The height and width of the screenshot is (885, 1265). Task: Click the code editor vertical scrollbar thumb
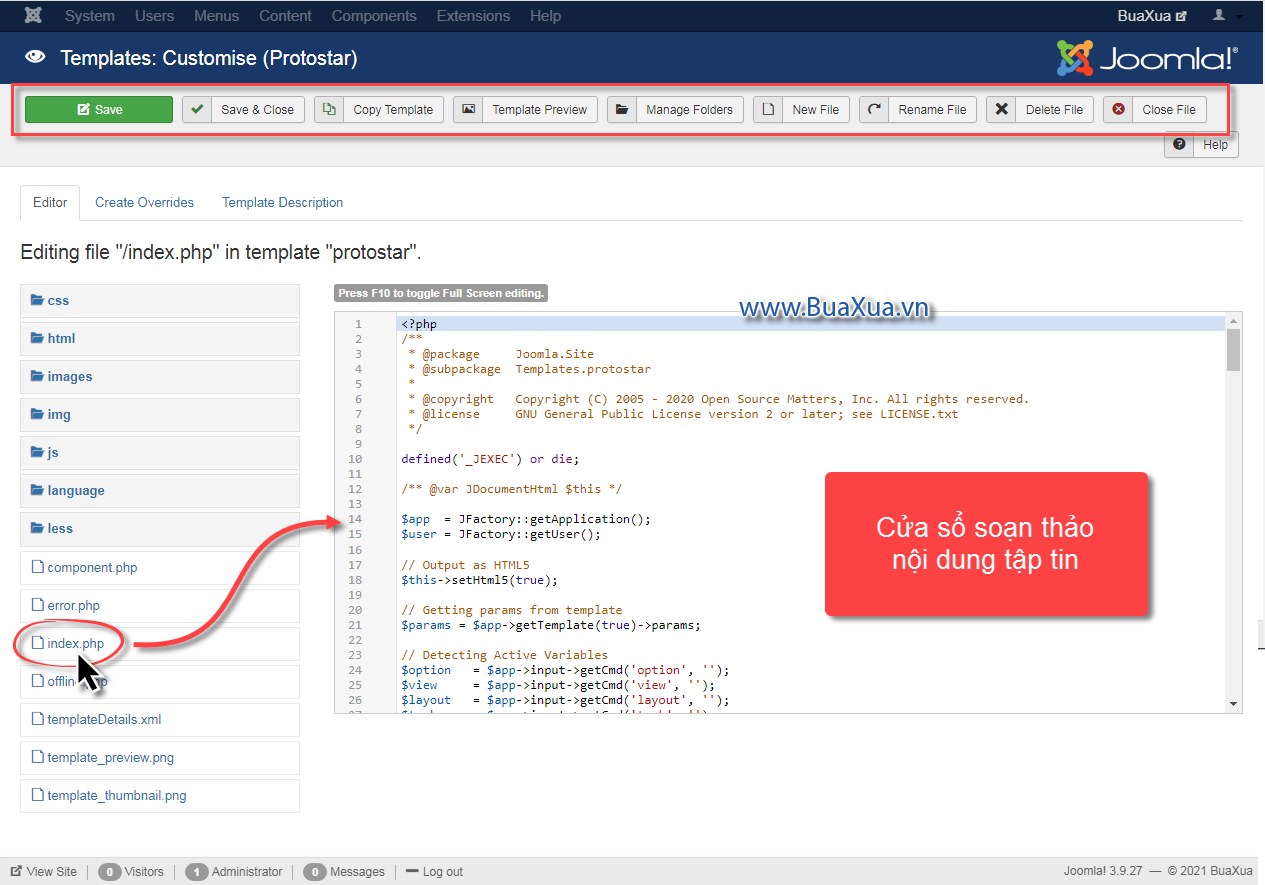pyautogui.click(x=1233, y=349)
